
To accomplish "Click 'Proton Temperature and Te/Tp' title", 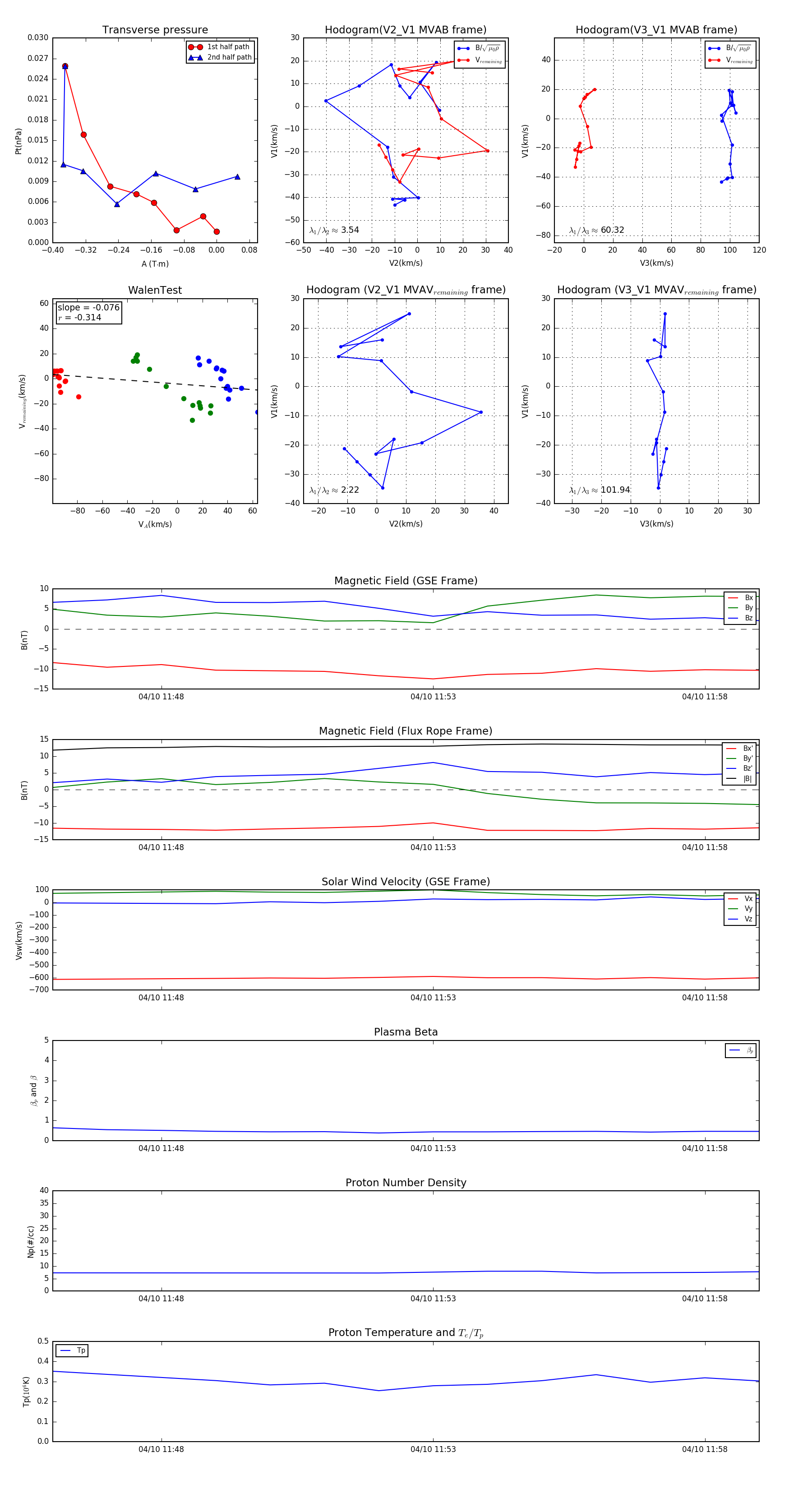I will 406,1333.
